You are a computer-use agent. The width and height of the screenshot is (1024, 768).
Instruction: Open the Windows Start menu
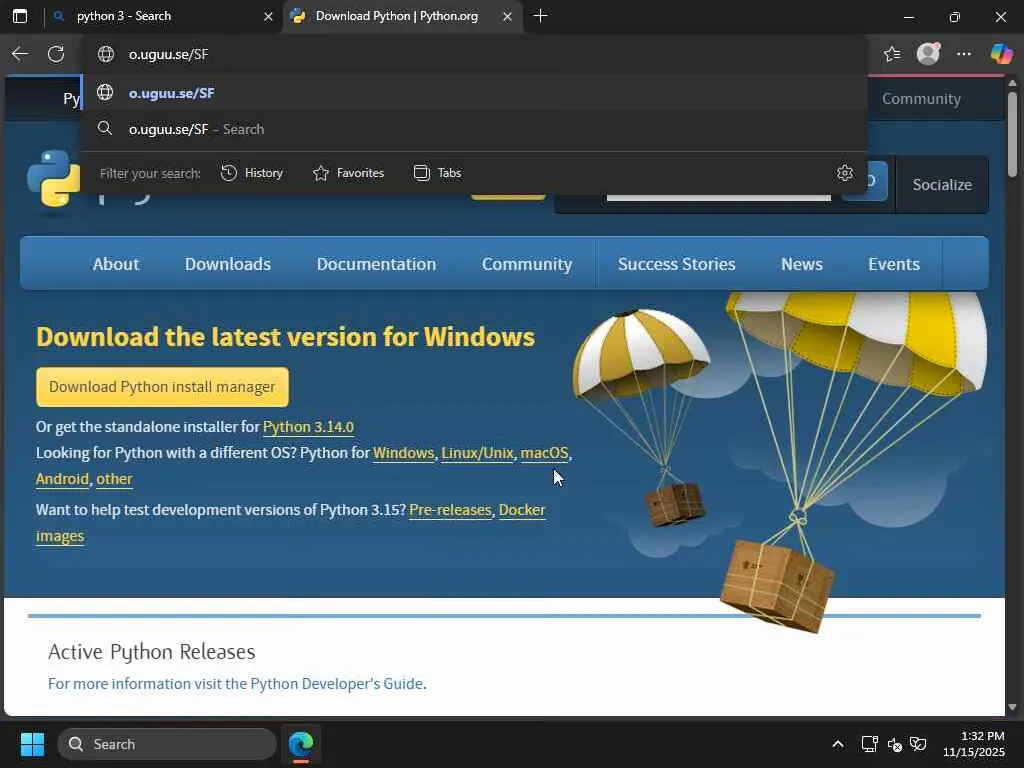click(x=32, y=744)
